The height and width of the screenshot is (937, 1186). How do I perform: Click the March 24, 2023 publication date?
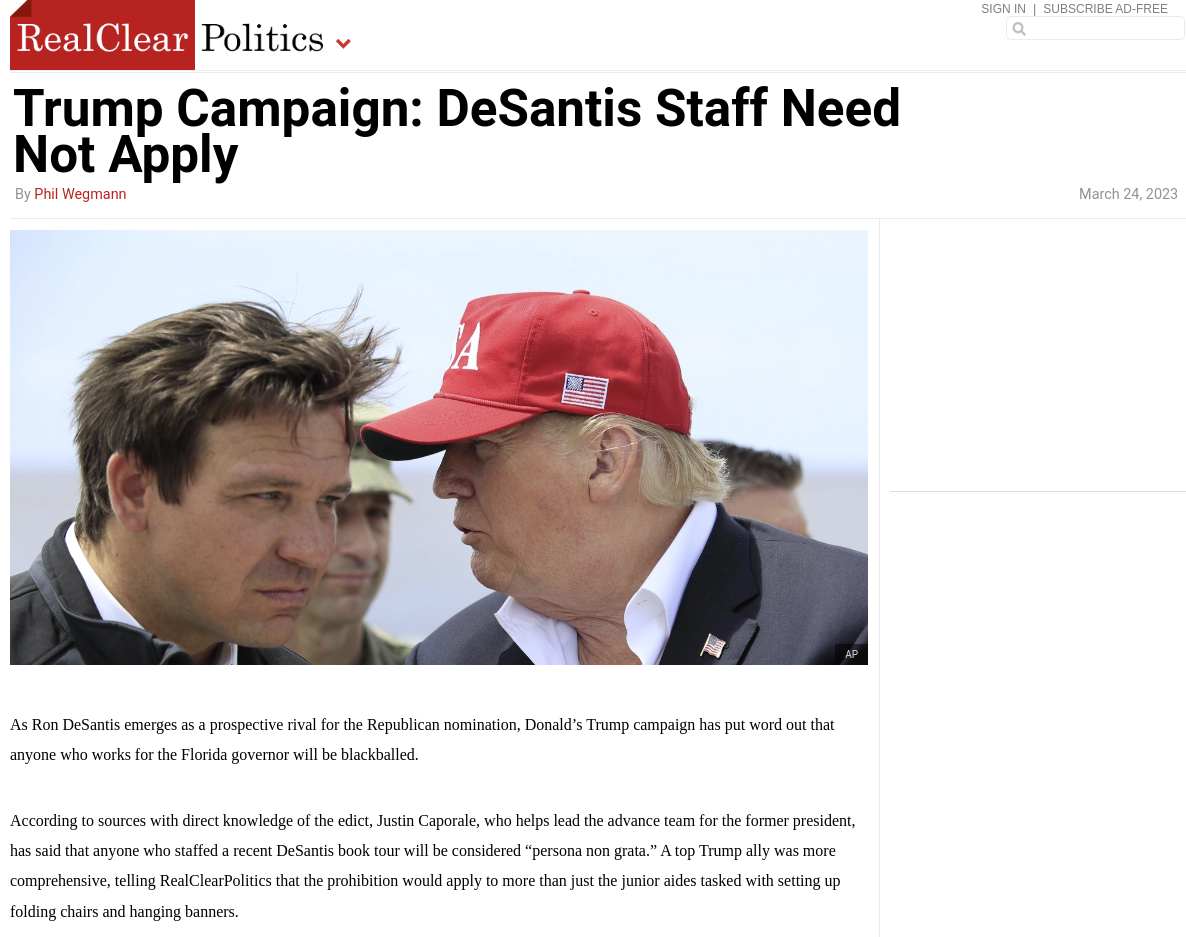(x=1128, y=194)
